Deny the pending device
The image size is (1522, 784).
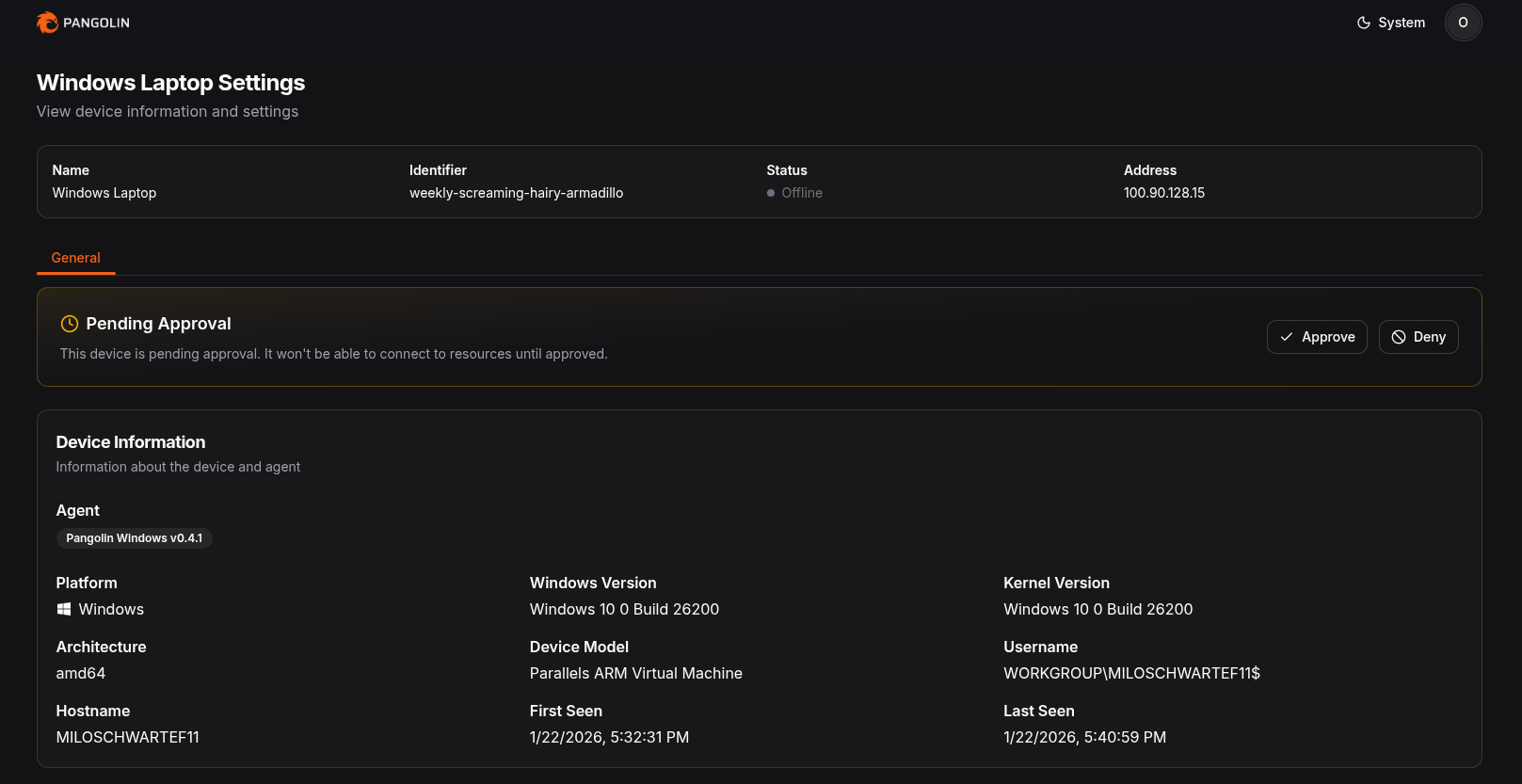(1418, 337)
